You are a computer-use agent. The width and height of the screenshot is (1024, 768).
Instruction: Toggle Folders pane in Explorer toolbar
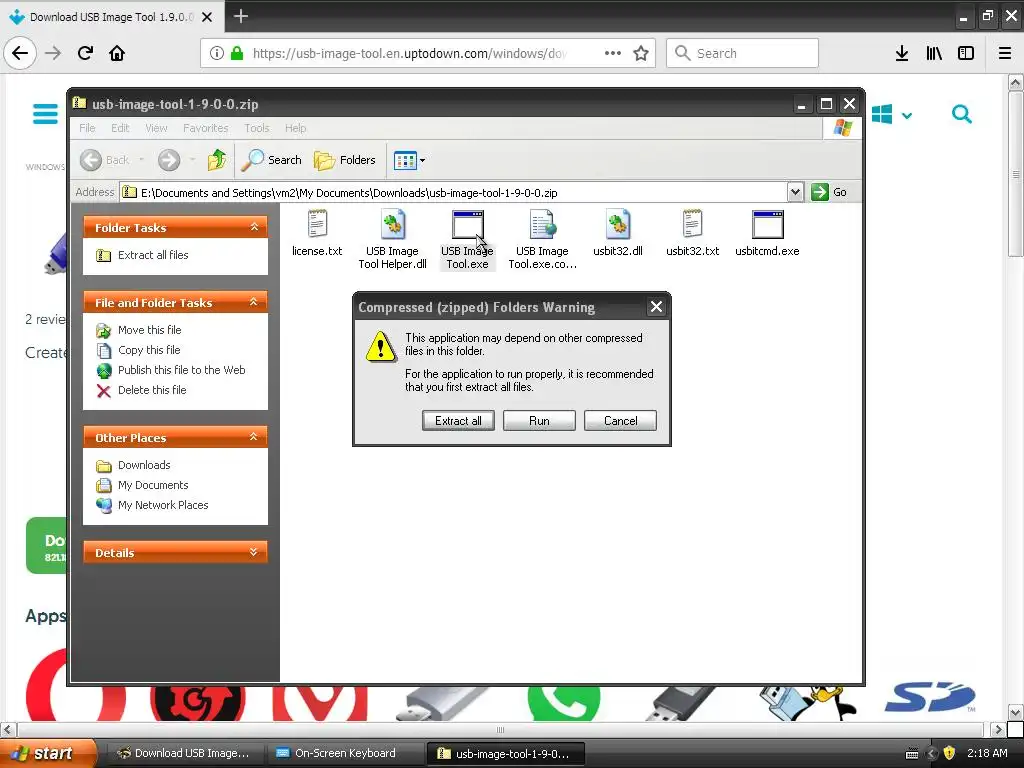coord(345,160)
